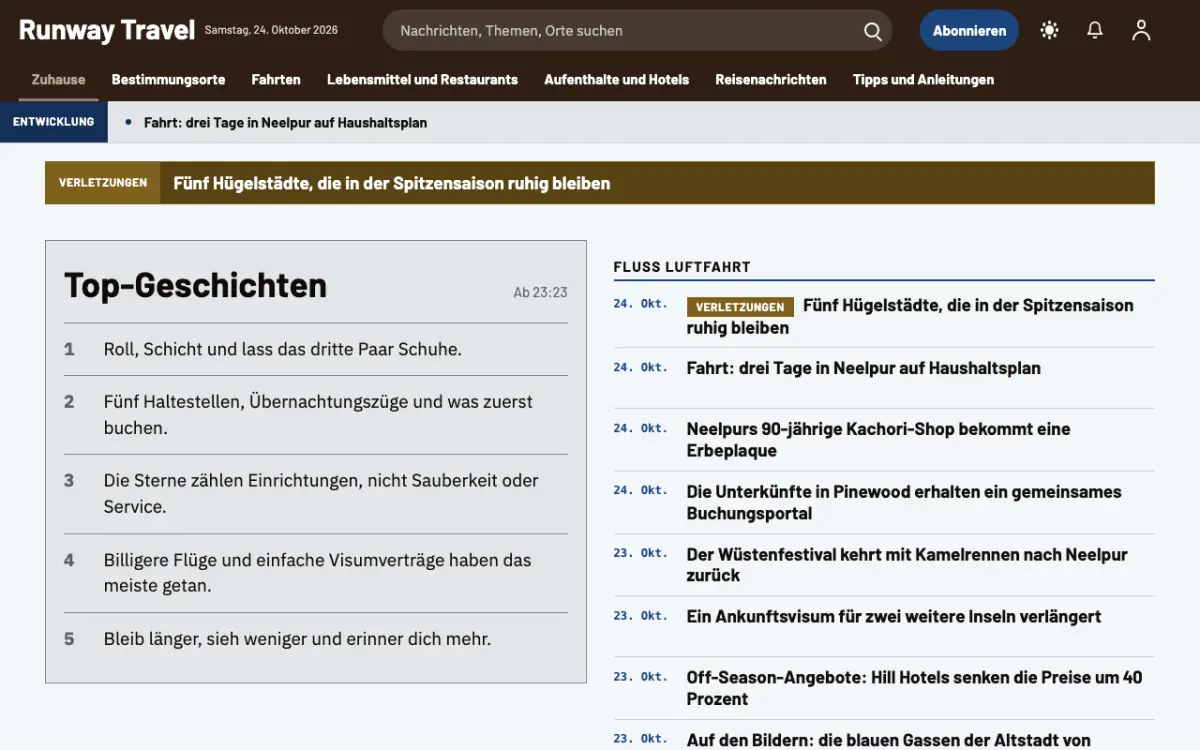Open top story 4 about Billigere Flüge

[x=317, y=573]
